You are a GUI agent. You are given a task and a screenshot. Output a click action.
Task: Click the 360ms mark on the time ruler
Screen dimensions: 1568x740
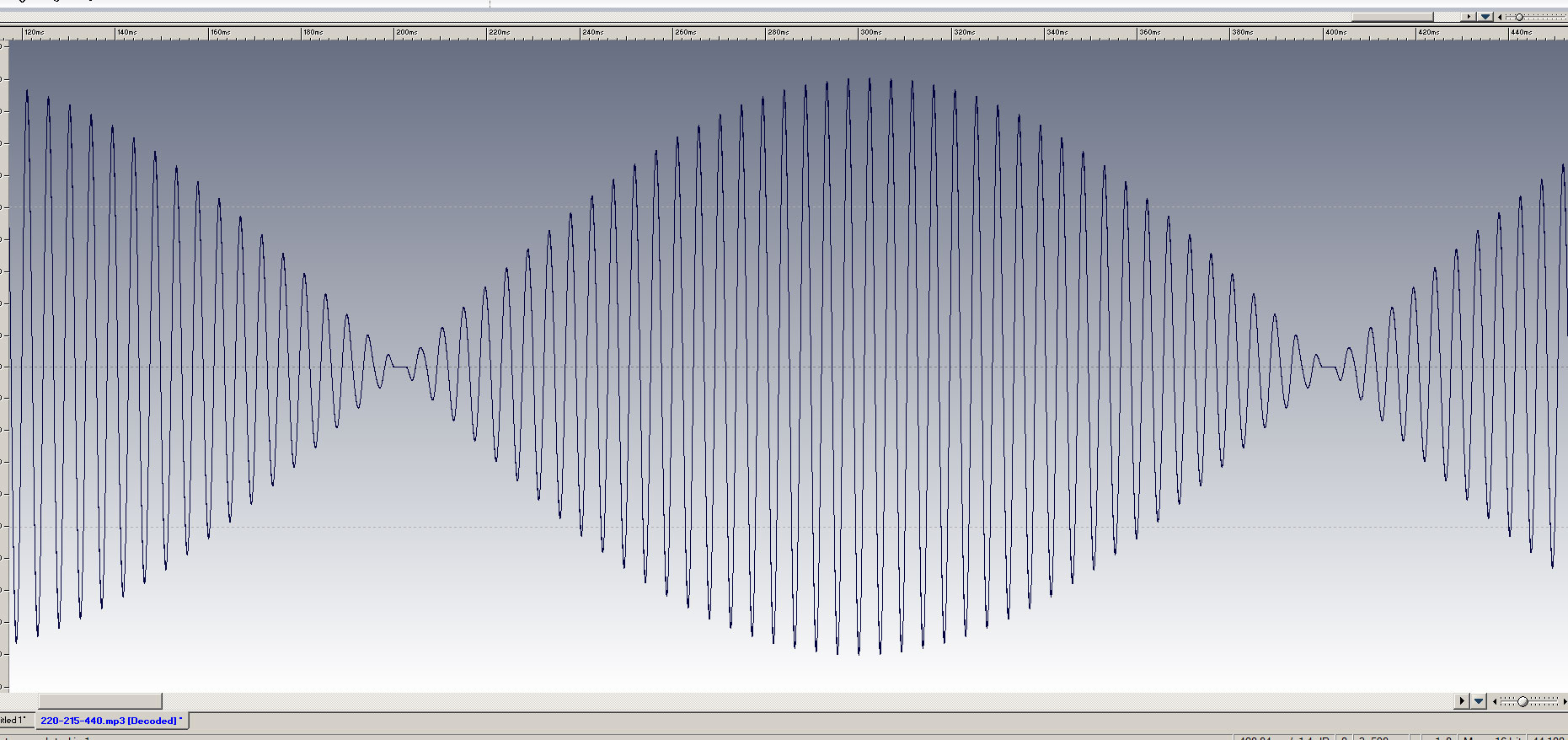pyautogui.click(x=1149, y=32)
